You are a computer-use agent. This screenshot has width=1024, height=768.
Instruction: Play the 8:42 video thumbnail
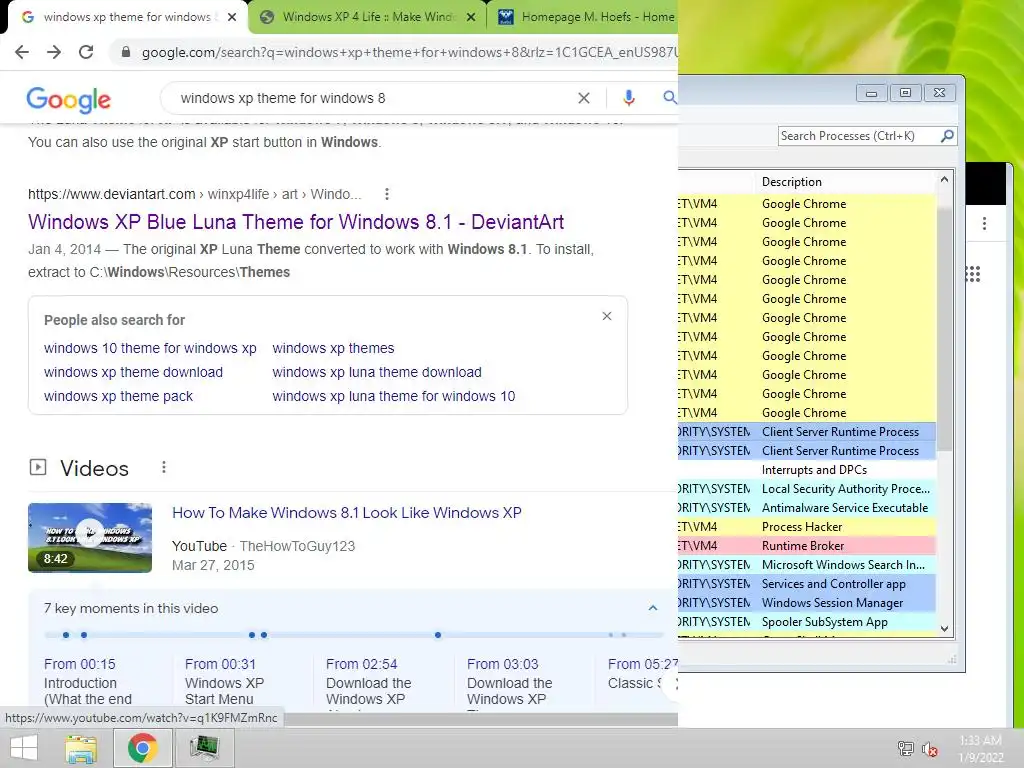90,537
